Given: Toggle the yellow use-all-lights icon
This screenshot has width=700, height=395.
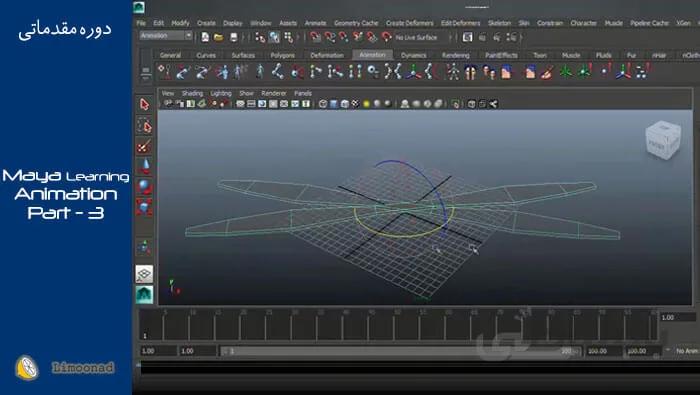Looking at the screenshot, I should pos(366,104).
